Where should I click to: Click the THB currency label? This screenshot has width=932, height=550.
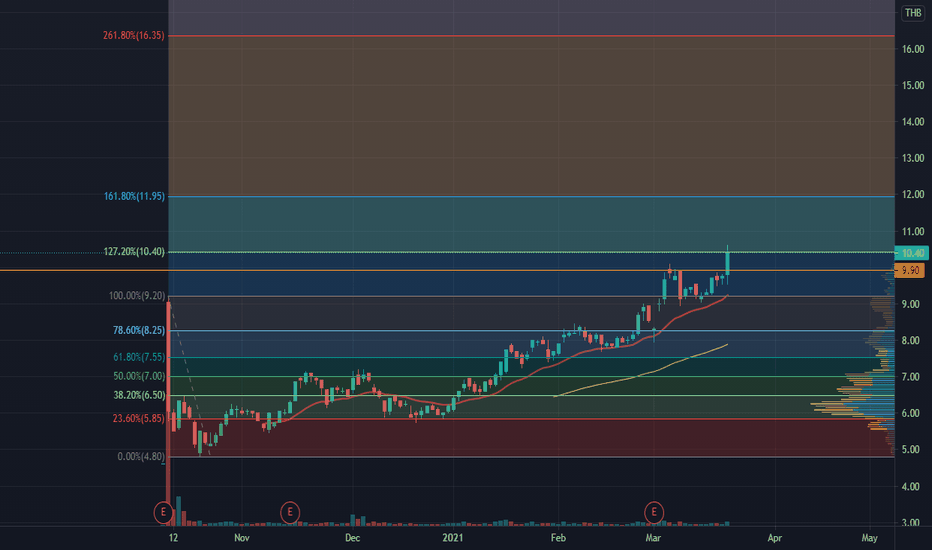click(913, 12)
